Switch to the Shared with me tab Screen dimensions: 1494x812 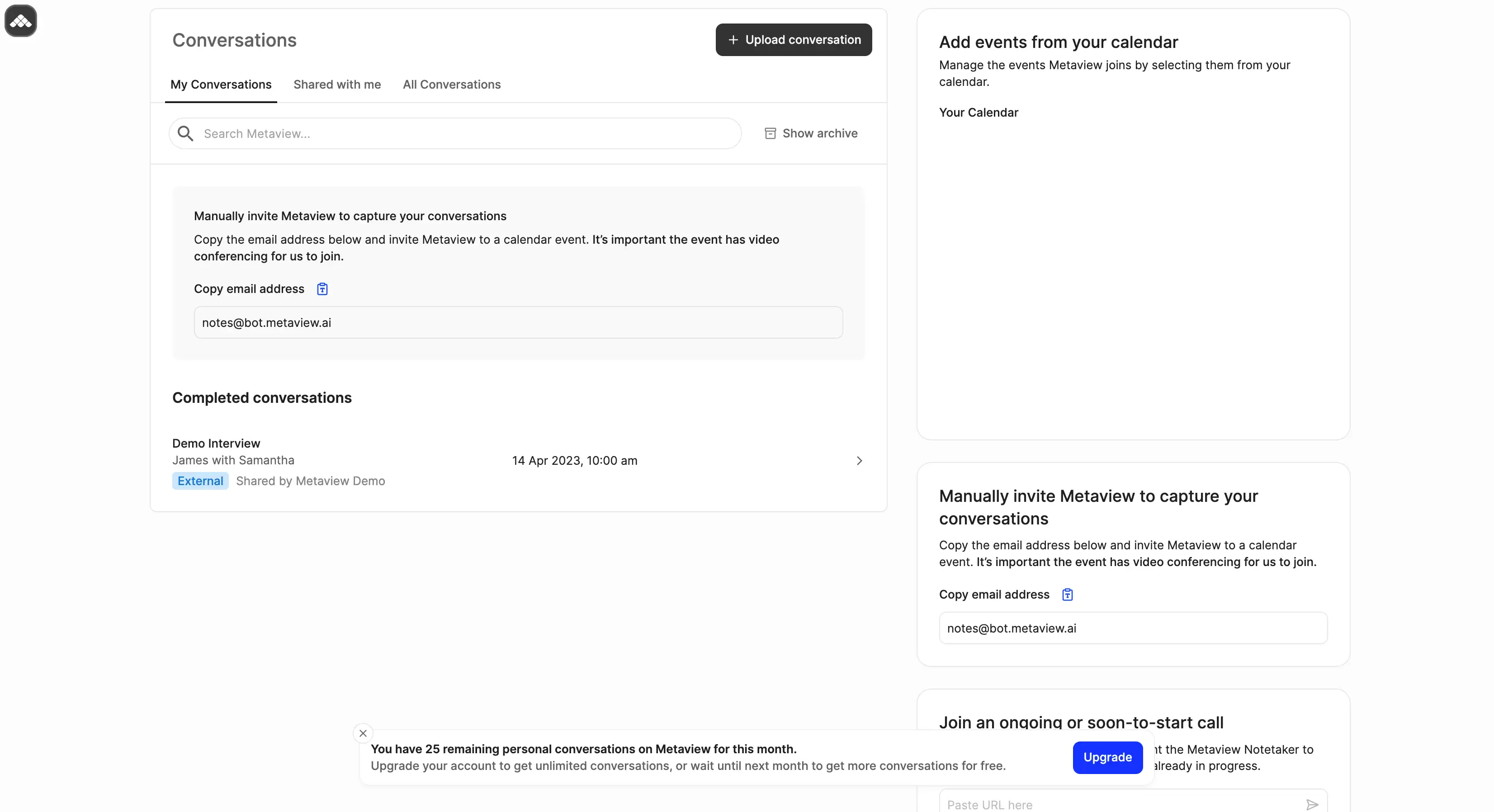click(x=337, y=85)
